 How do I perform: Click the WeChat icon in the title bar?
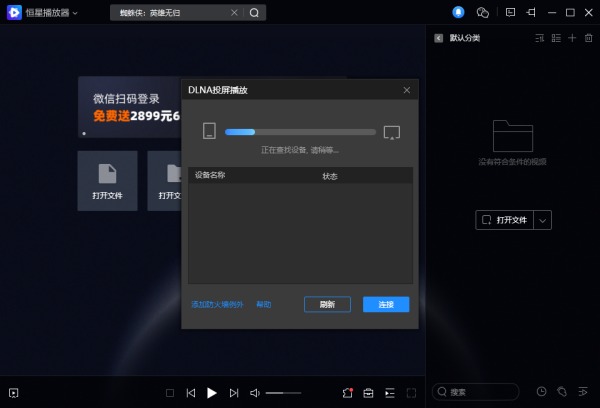point(483,13)
